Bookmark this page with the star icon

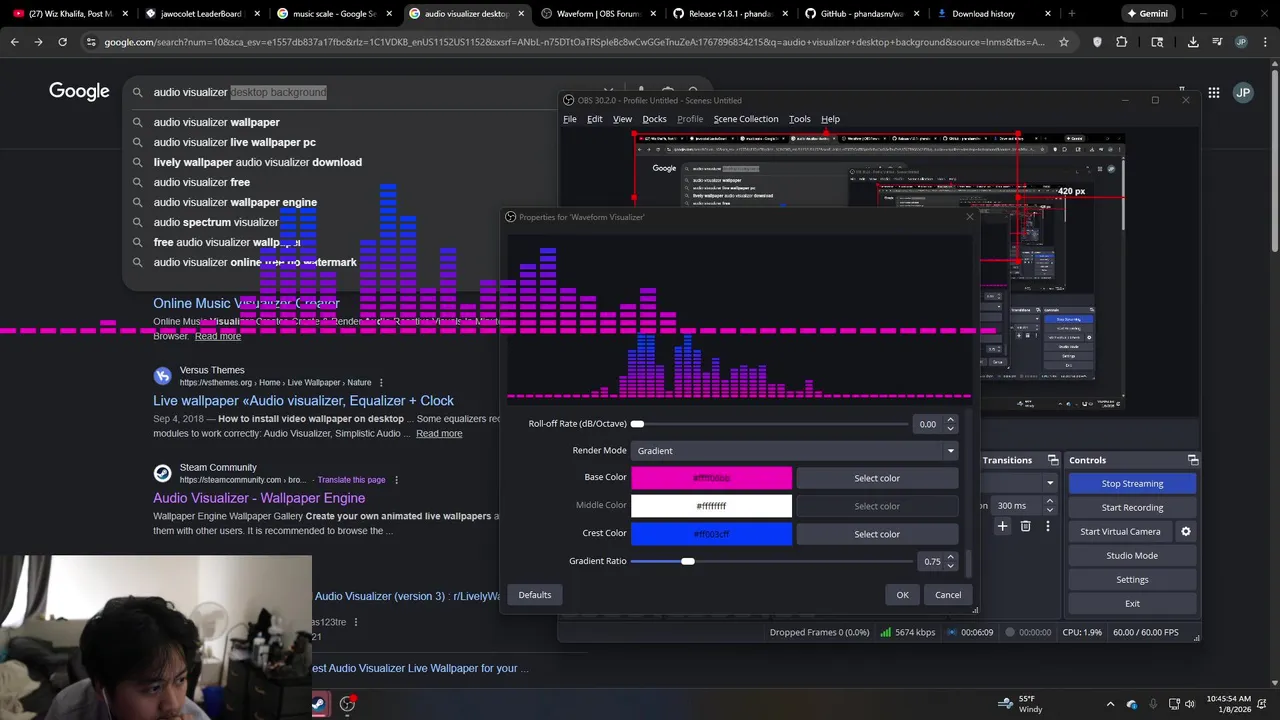(1064, 42)
